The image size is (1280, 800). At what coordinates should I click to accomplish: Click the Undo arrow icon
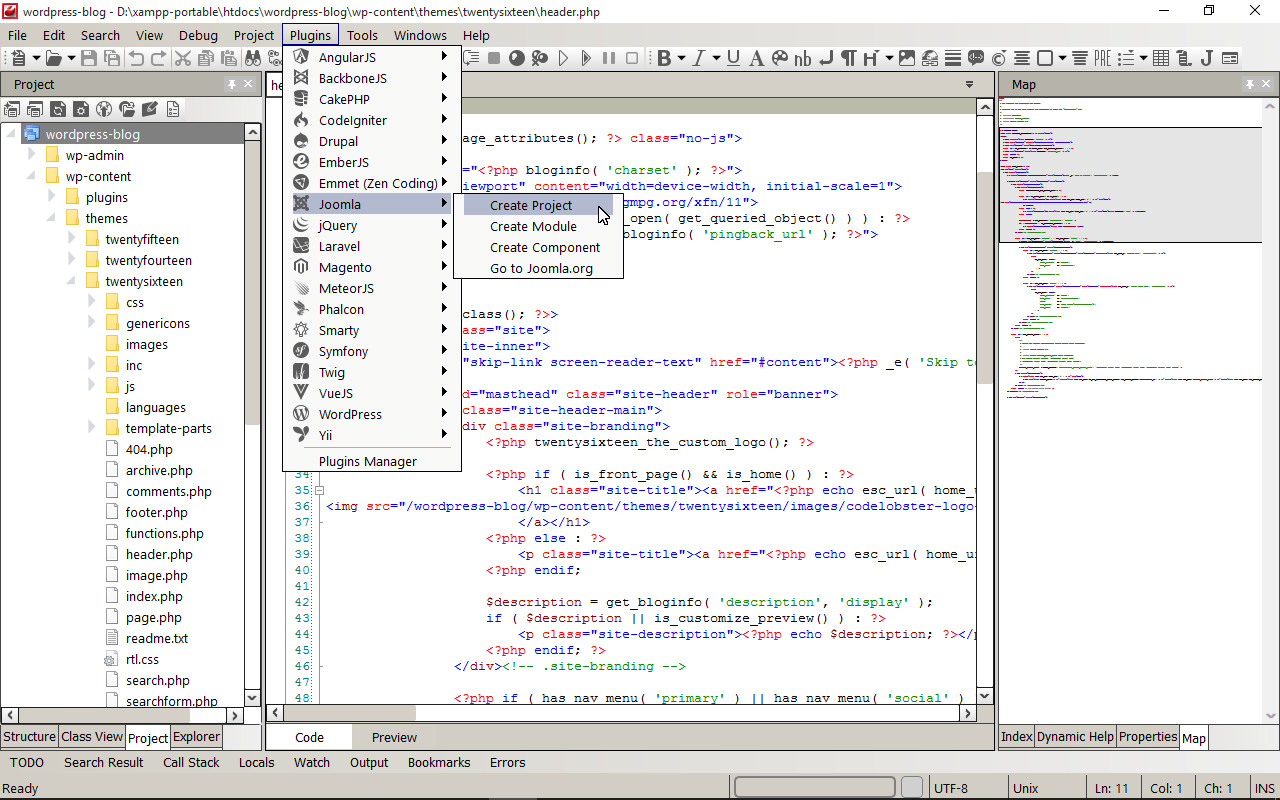(136, 59)
